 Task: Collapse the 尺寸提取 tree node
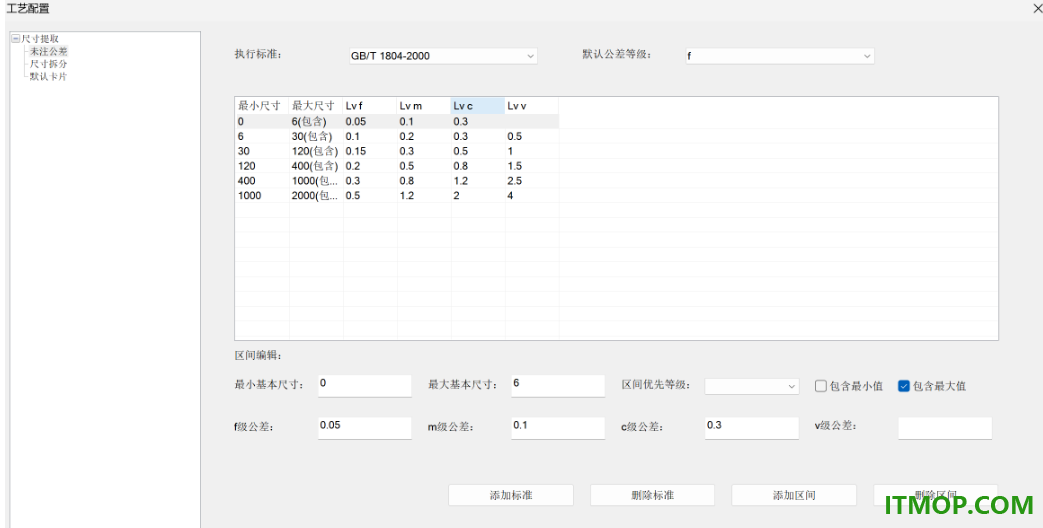click(16, 39)
